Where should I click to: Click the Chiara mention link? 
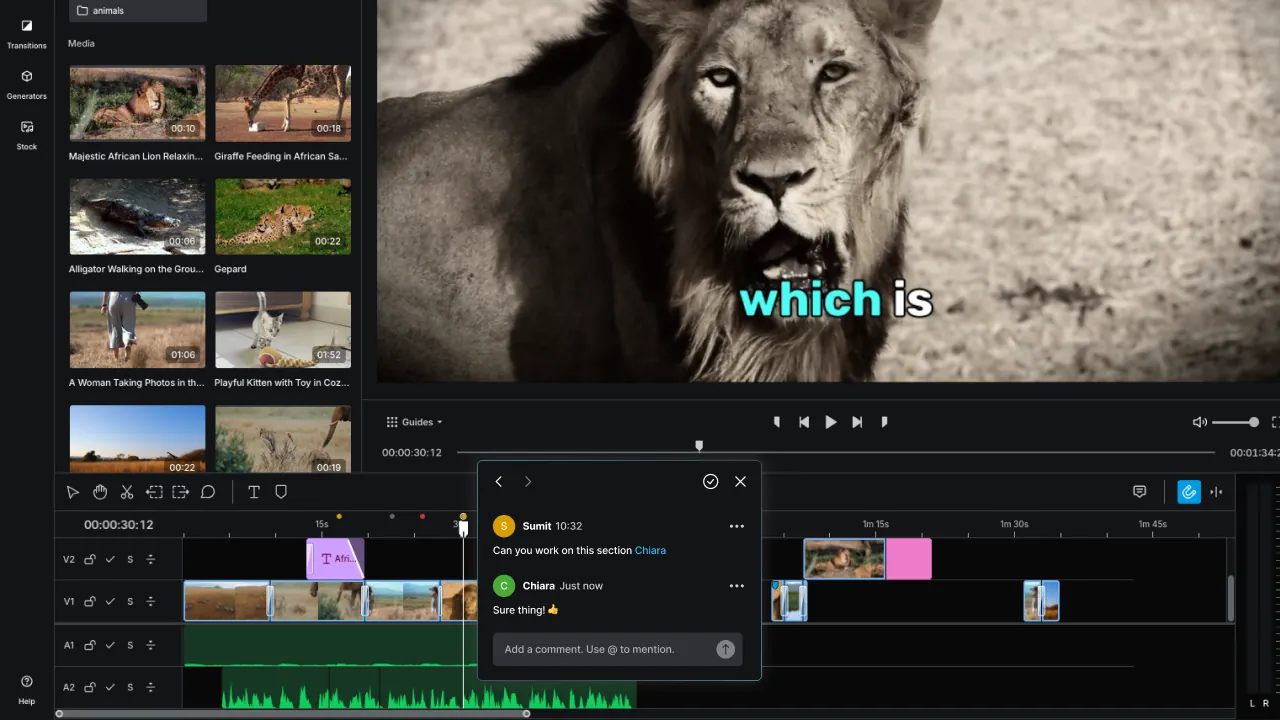tap(650, 550)
